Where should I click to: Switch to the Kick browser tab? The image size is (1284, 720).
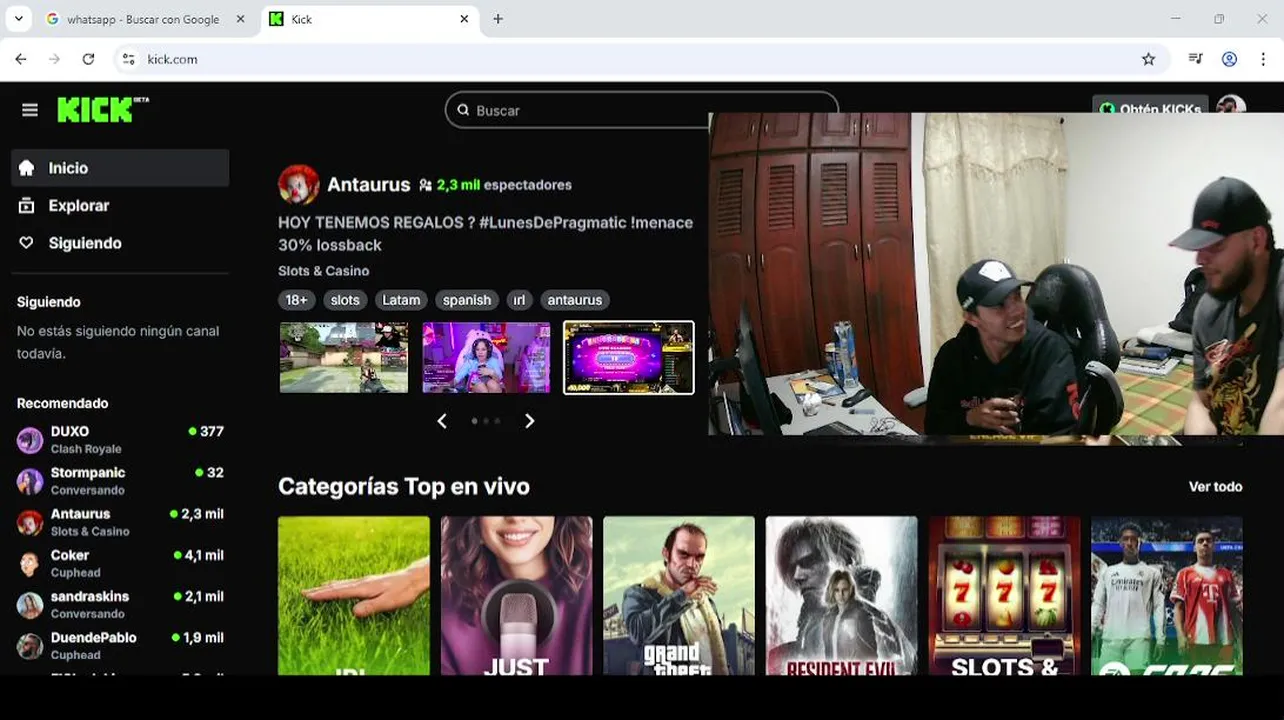369,19
